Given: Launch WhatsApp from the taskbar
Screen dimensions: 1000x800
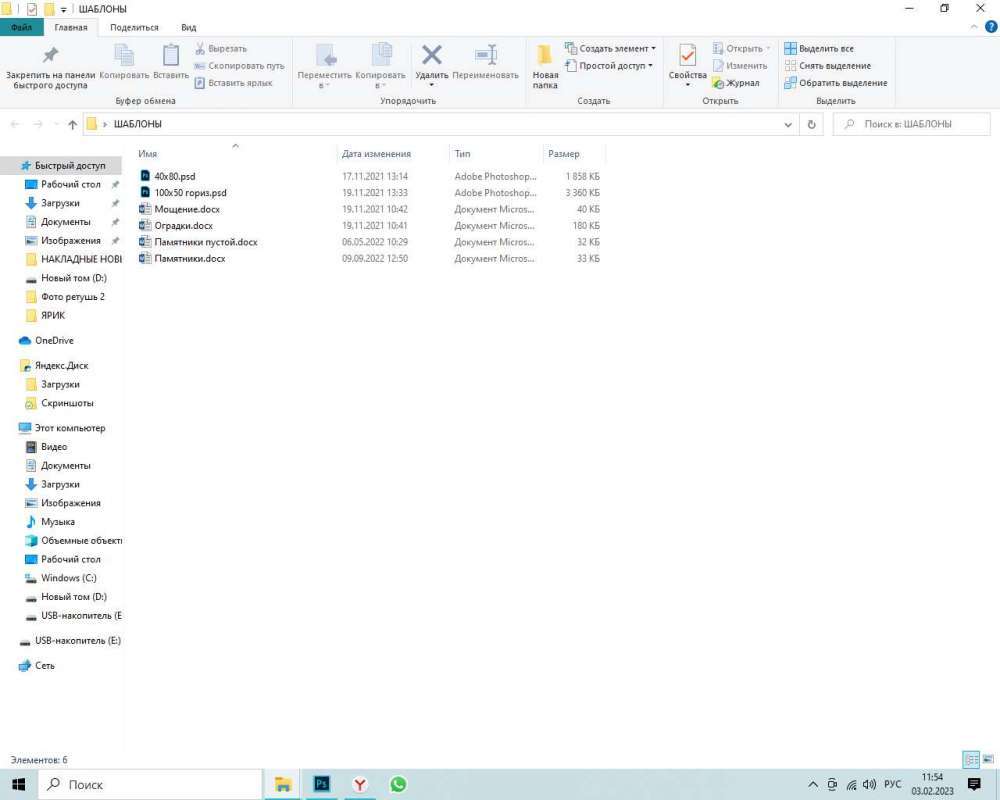Looking at the screenshot, I should (x=398, y=784).
